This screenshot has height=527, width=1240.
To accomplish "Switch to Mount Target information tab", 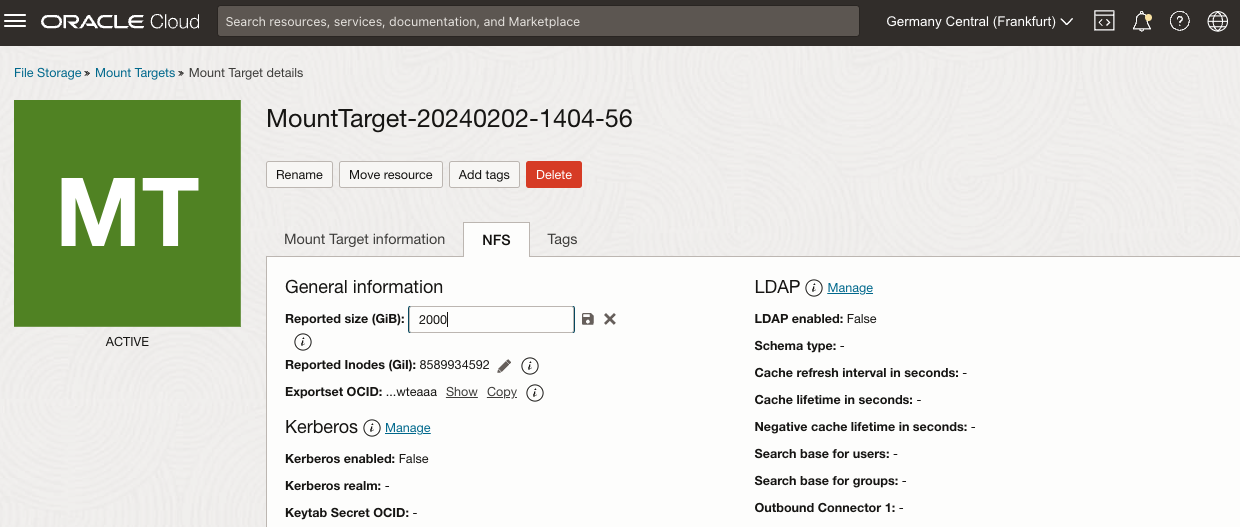I will click(x=364, y=240).
